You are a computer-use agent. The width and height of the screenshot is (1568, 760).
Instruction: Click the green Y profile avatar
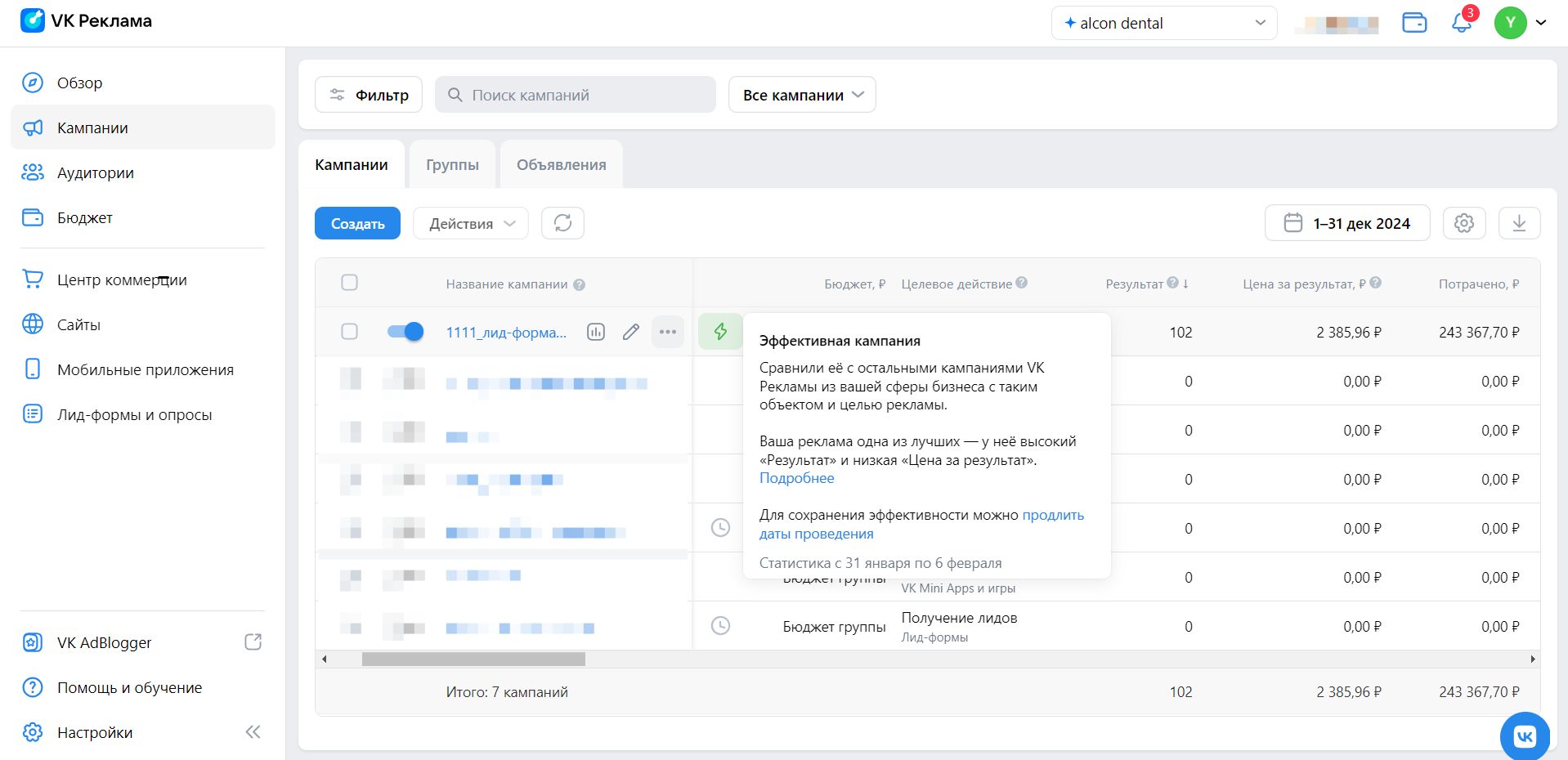(x=1510, y=23)
